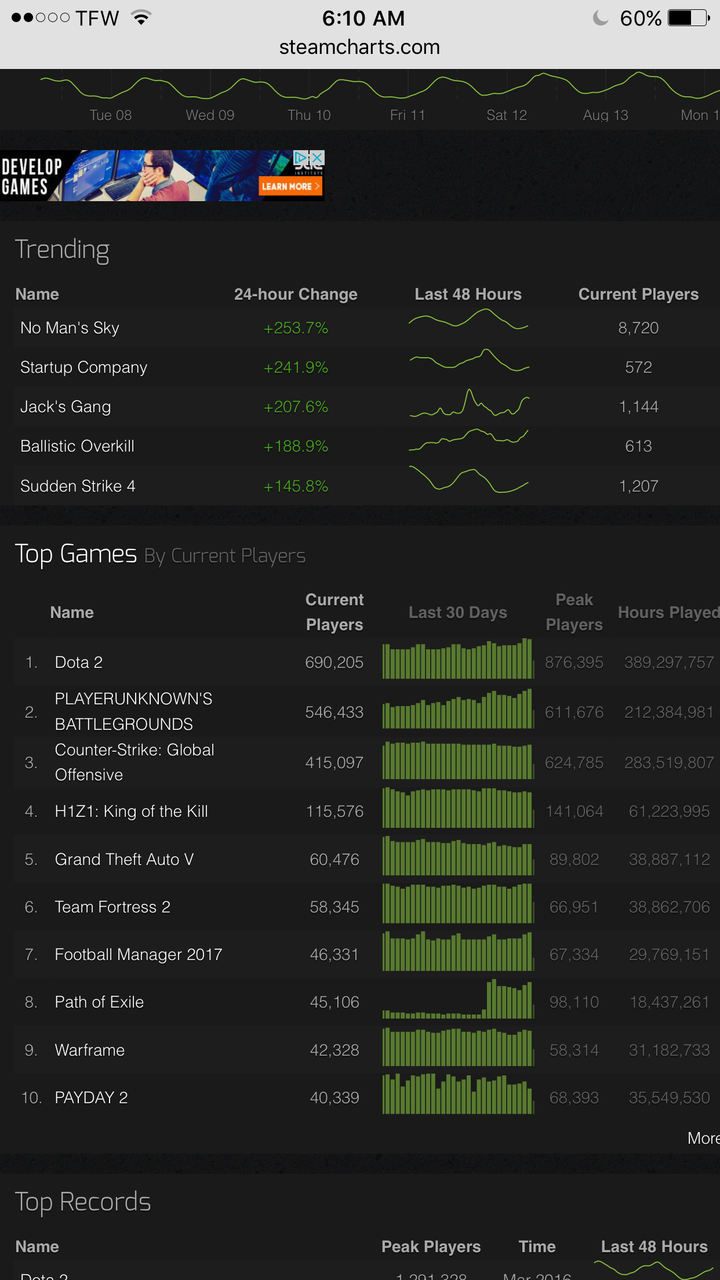Select Dota 2 peak players 876,395
Viewport: 720px width, 1280px height.
tap(574, 662)
